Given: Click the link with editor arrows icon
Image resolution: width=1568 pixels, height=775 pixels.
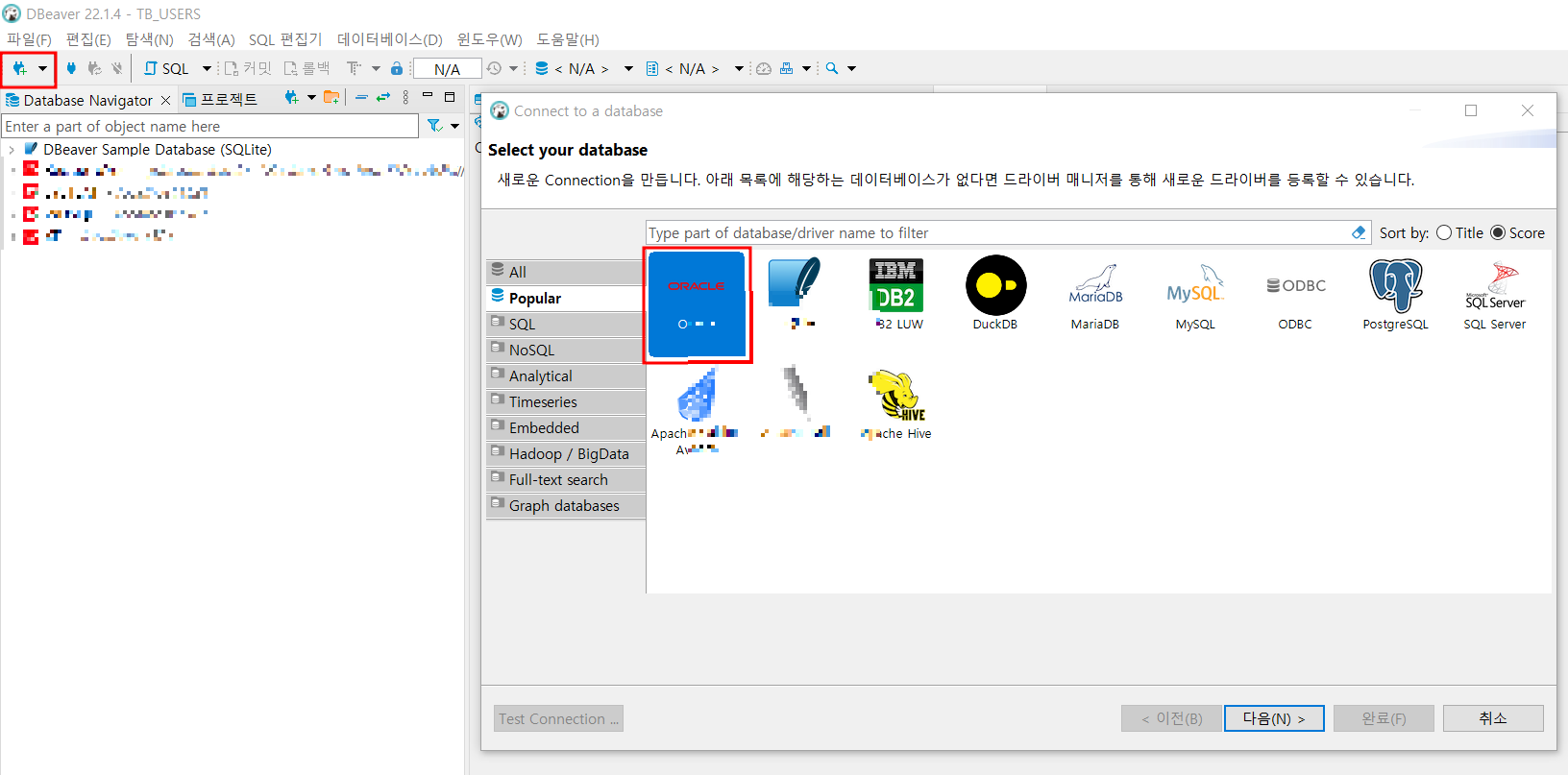Looking at the screenshot, I should click(383, 97).
